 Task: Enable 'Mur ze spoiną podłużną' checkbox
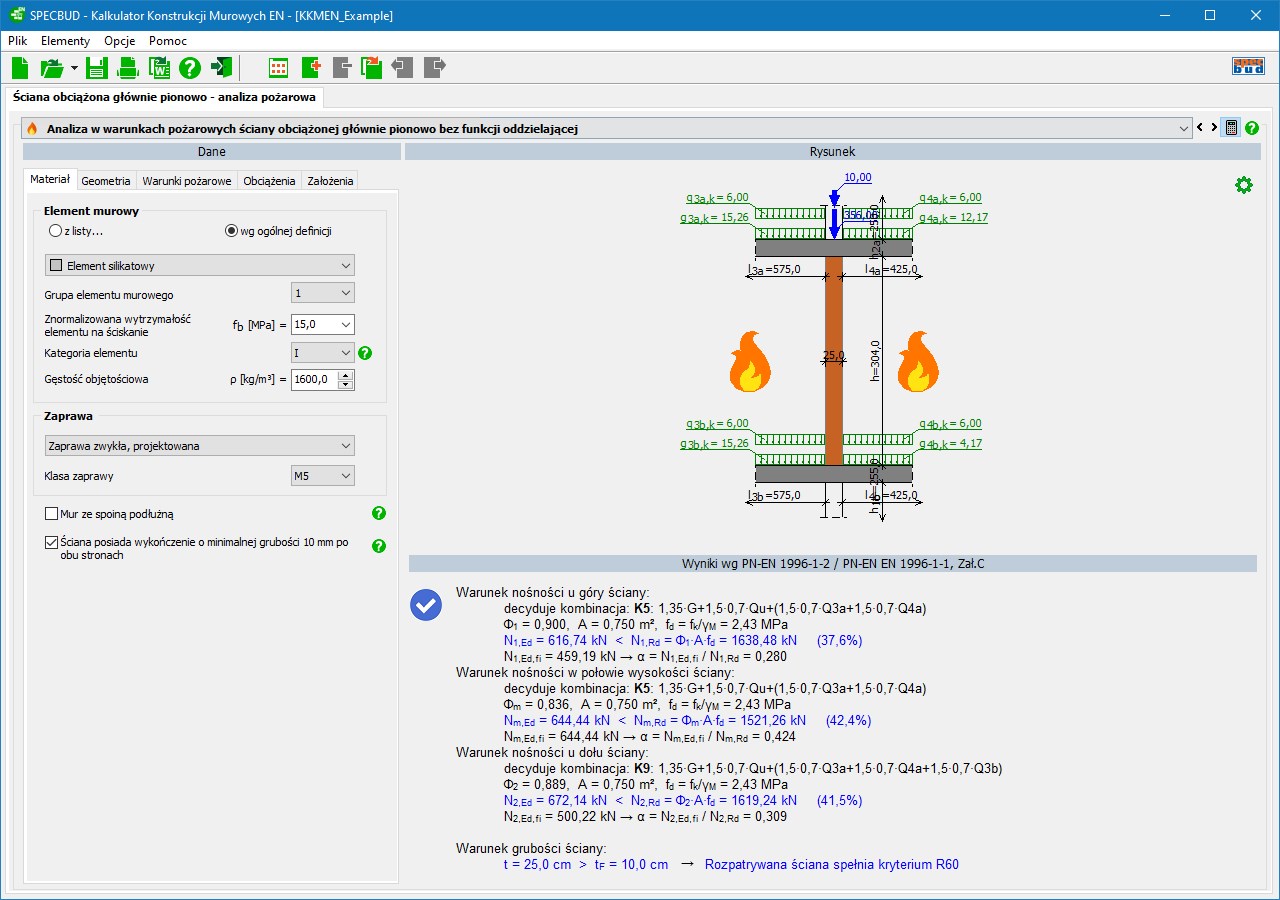tap(52, 514)
